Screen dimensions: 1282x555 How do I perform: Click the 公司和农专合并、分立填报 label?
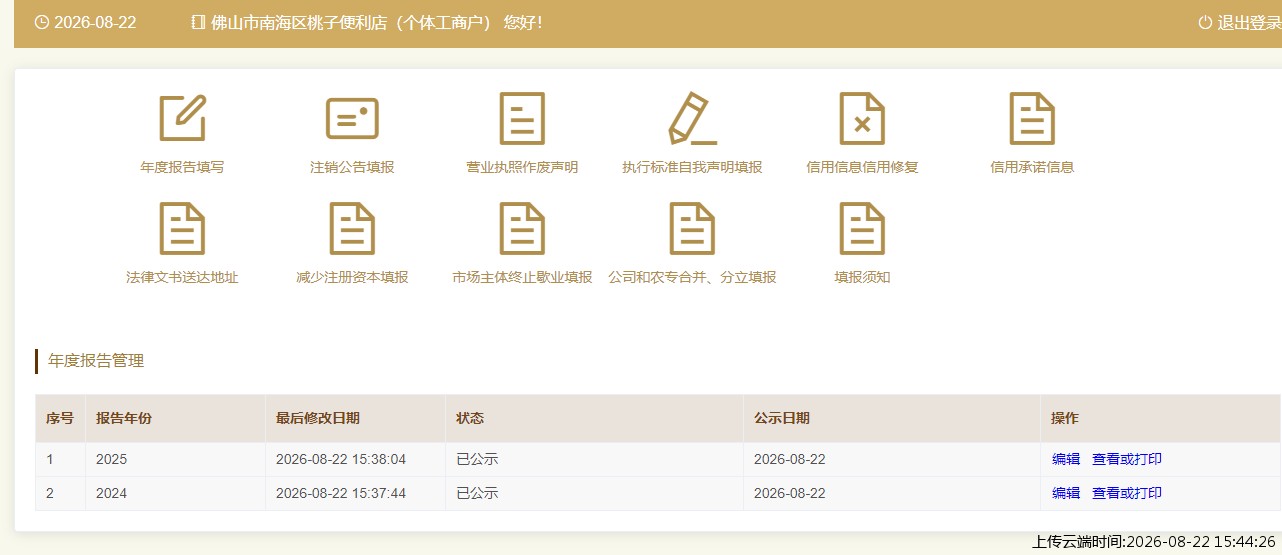pyautogui.click(x=692, y=277)
